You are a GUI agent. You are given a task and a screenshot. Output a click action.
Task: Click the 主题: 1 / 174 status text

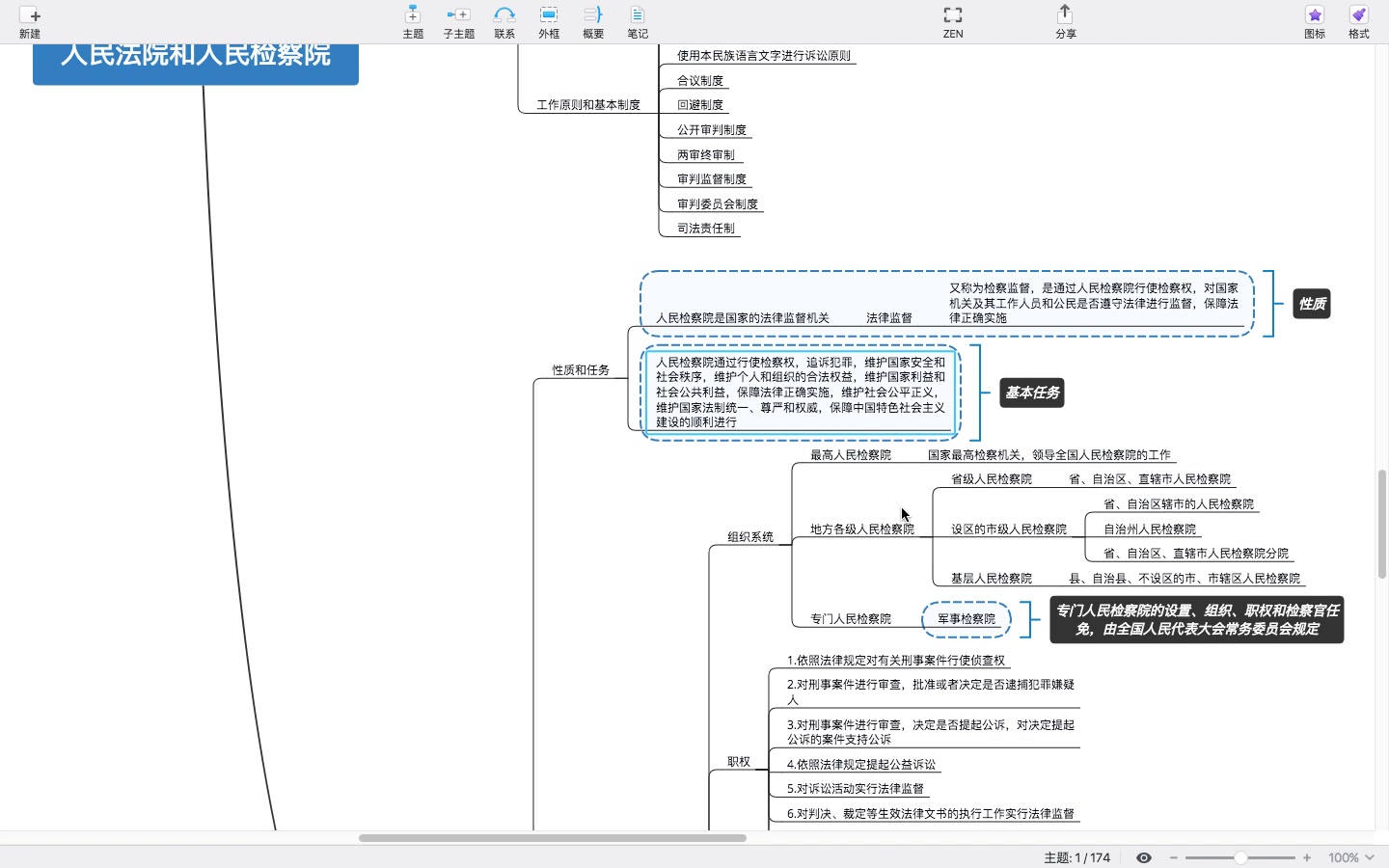pyautogui.click(x=1076, y=857)
